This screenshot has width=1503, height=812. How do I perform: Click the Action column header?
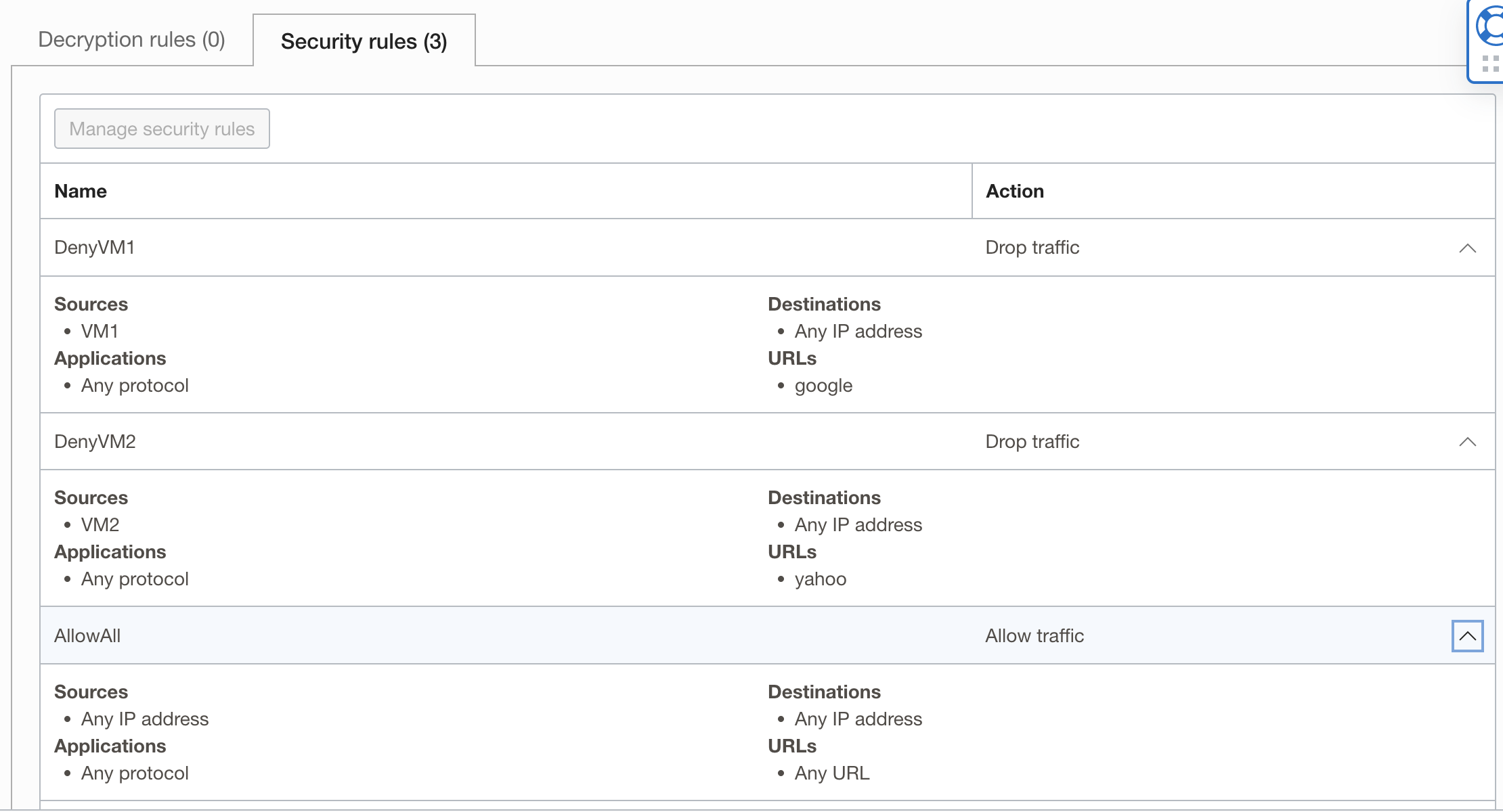coord(1014,191)
